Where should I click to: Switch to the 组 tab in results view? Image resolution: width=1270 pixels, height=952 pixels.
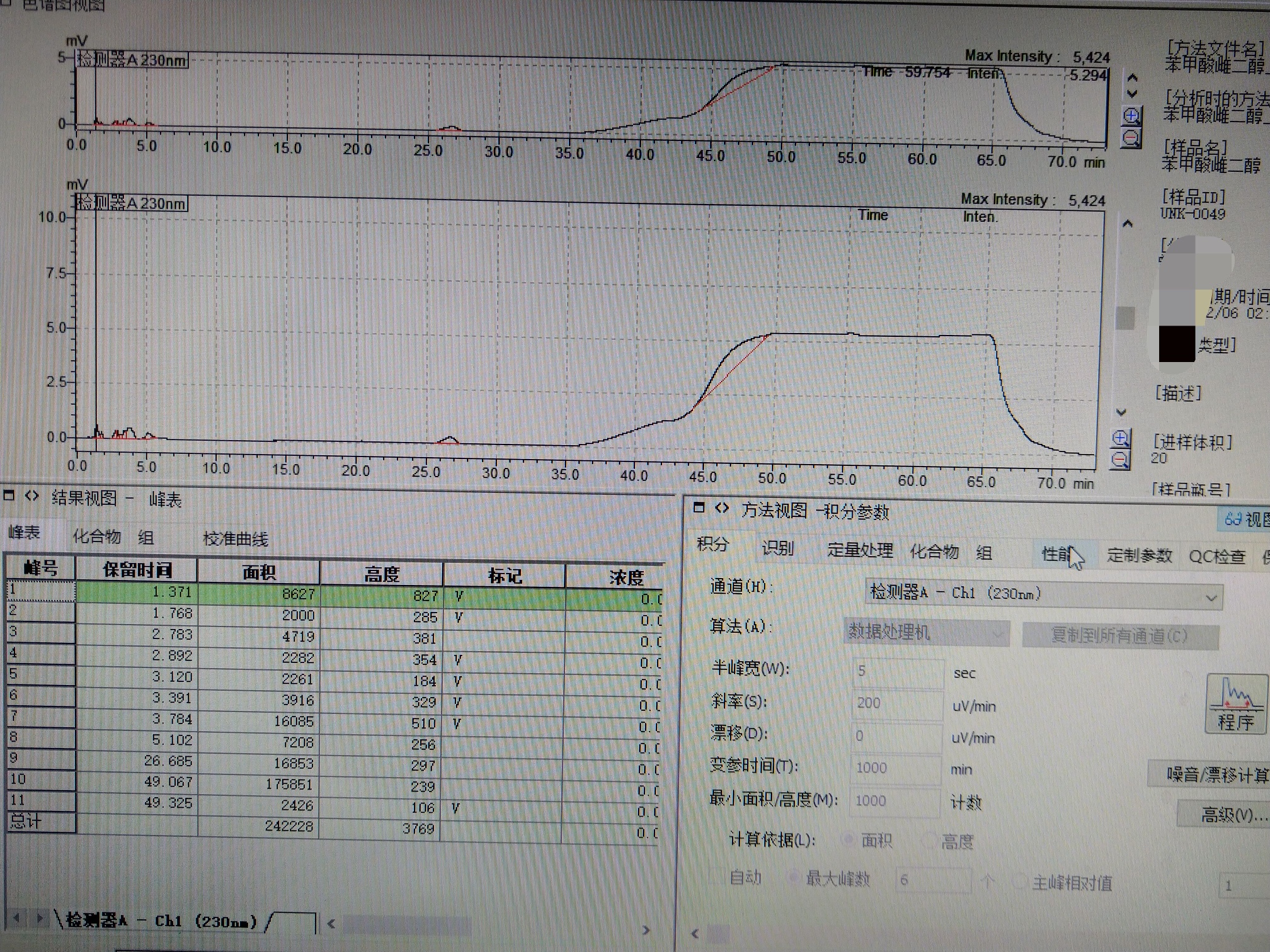[146, 537]
